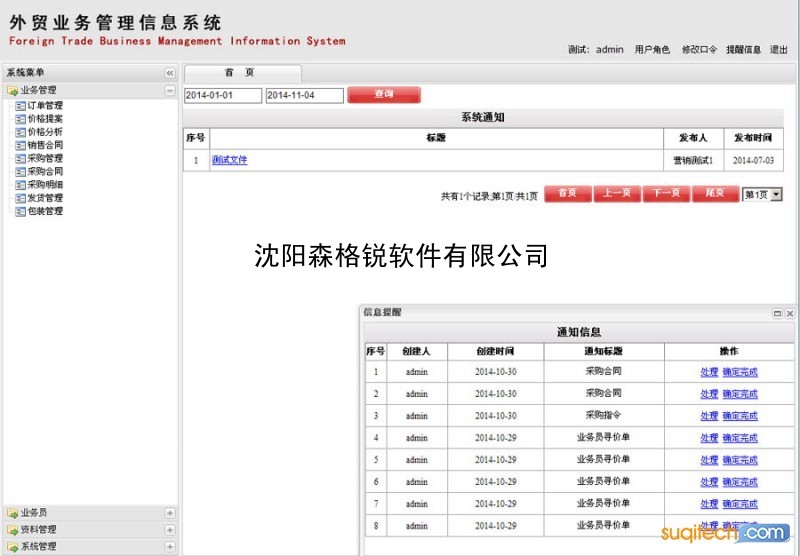The image size is (800, 556).
Task: Click 处理 for row 3 采购指令
Action: 709,416
